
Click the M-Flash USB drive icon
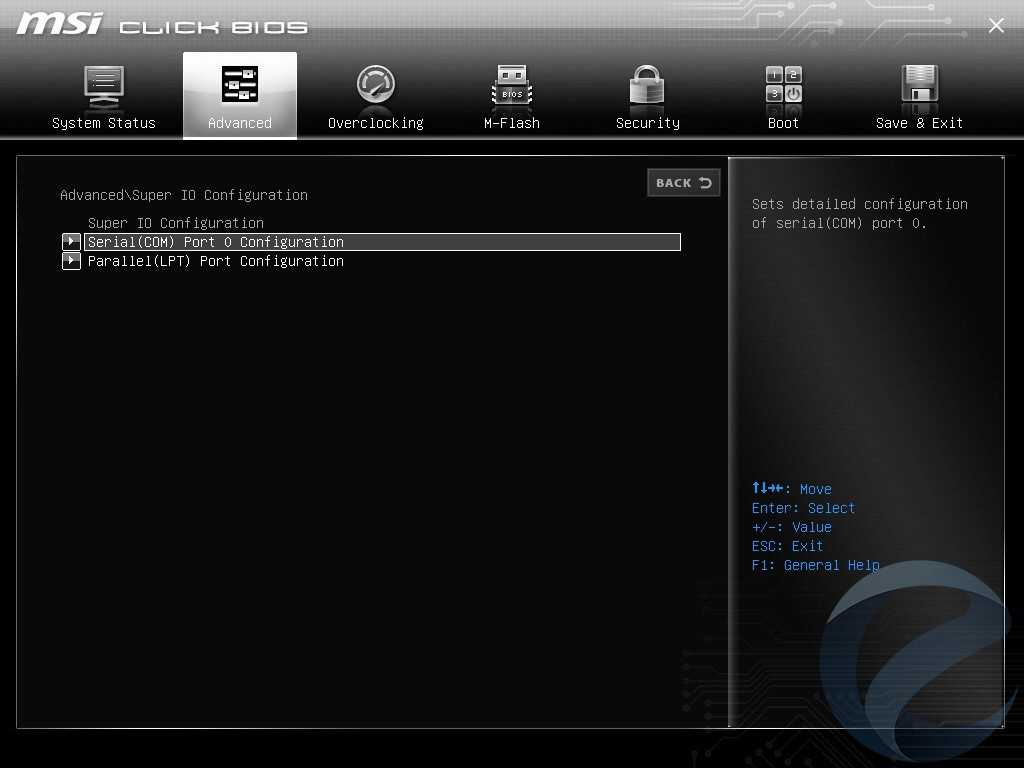512,86
